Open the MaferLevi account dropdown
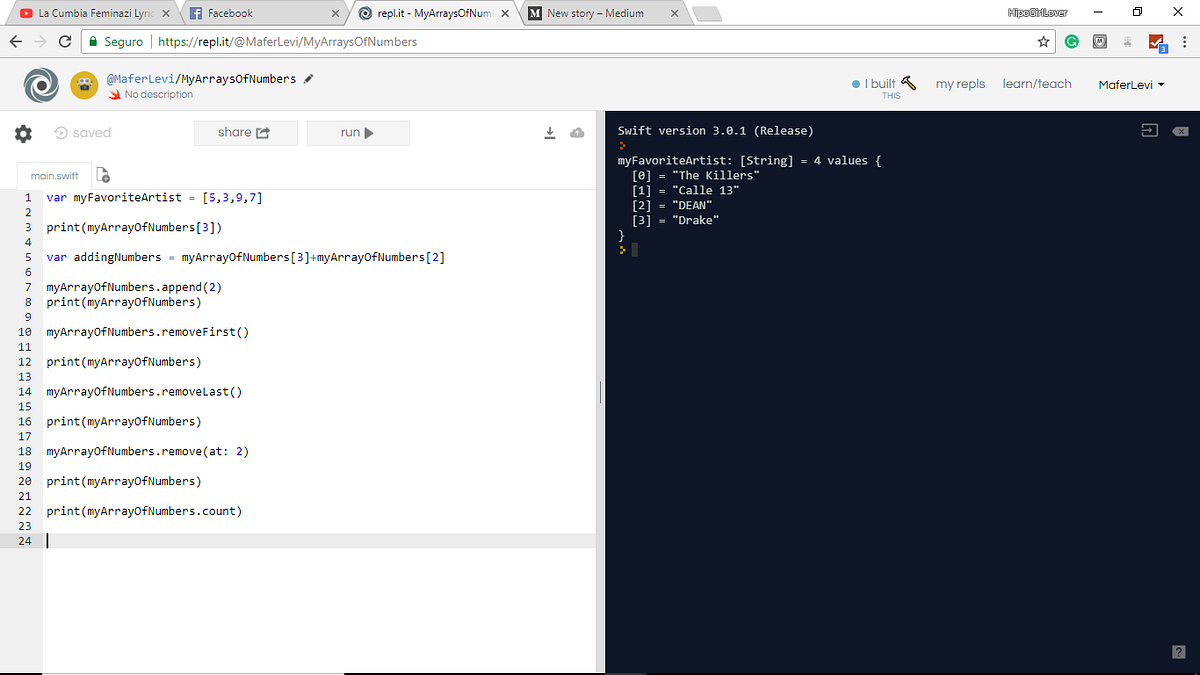The image size is (1200, 675). click(x=1131, y=85)
